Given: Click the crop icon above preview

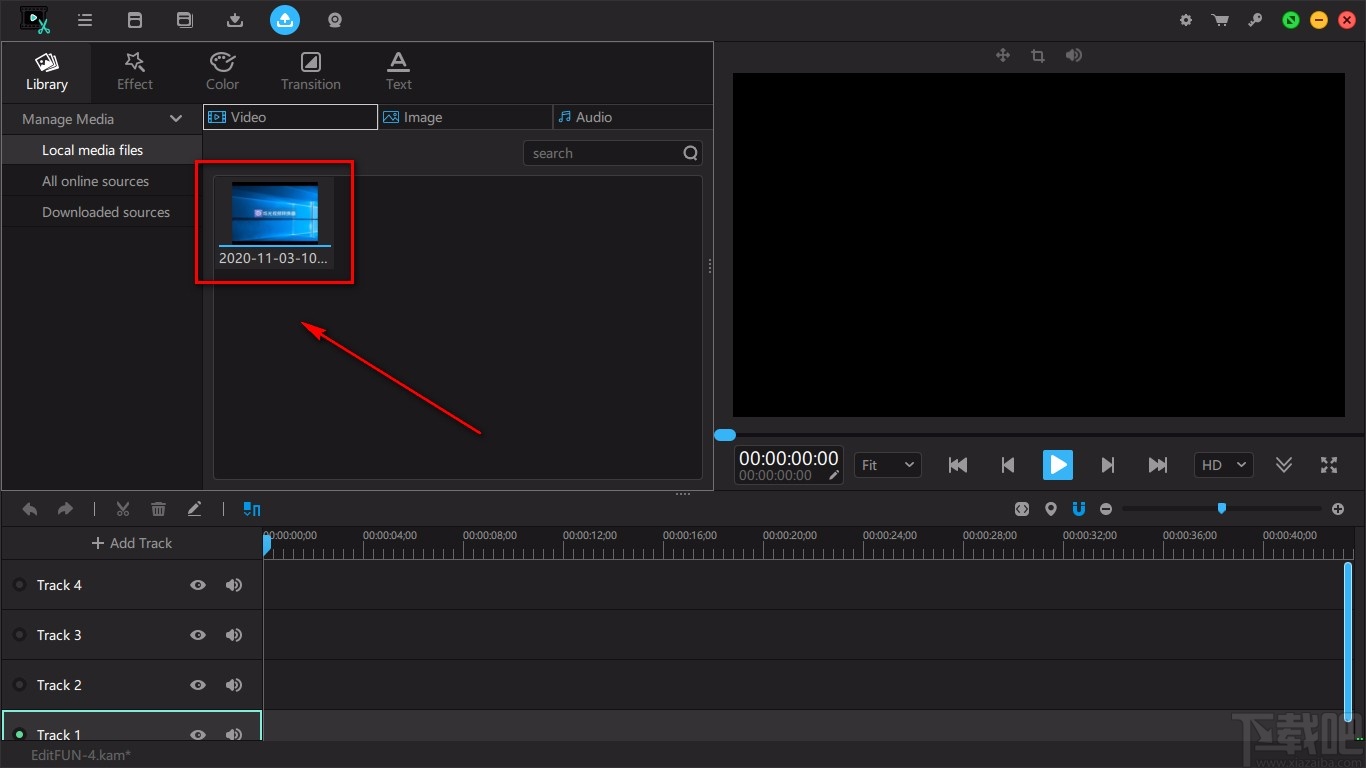Looking at the screenshot, I should point(1038,56).
